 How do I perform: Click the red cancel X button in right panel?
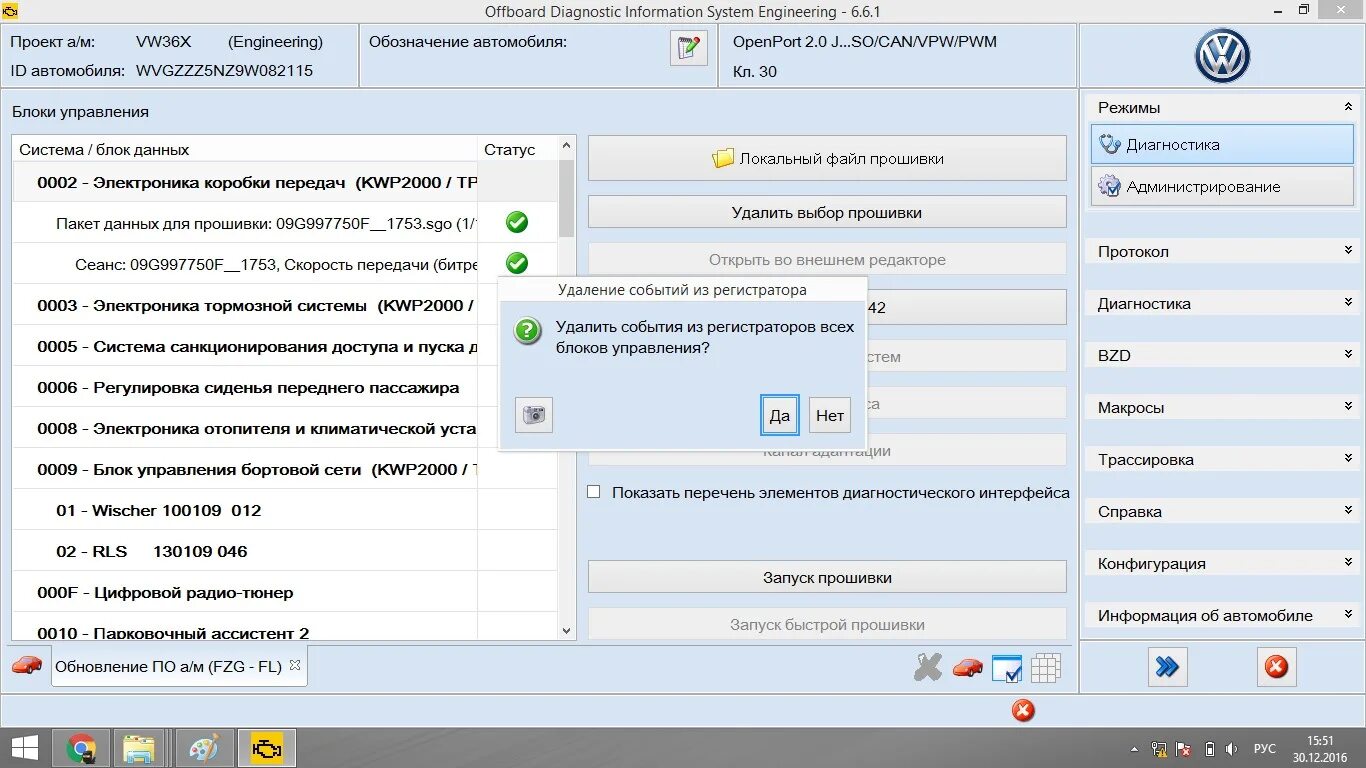point(1276,667)
